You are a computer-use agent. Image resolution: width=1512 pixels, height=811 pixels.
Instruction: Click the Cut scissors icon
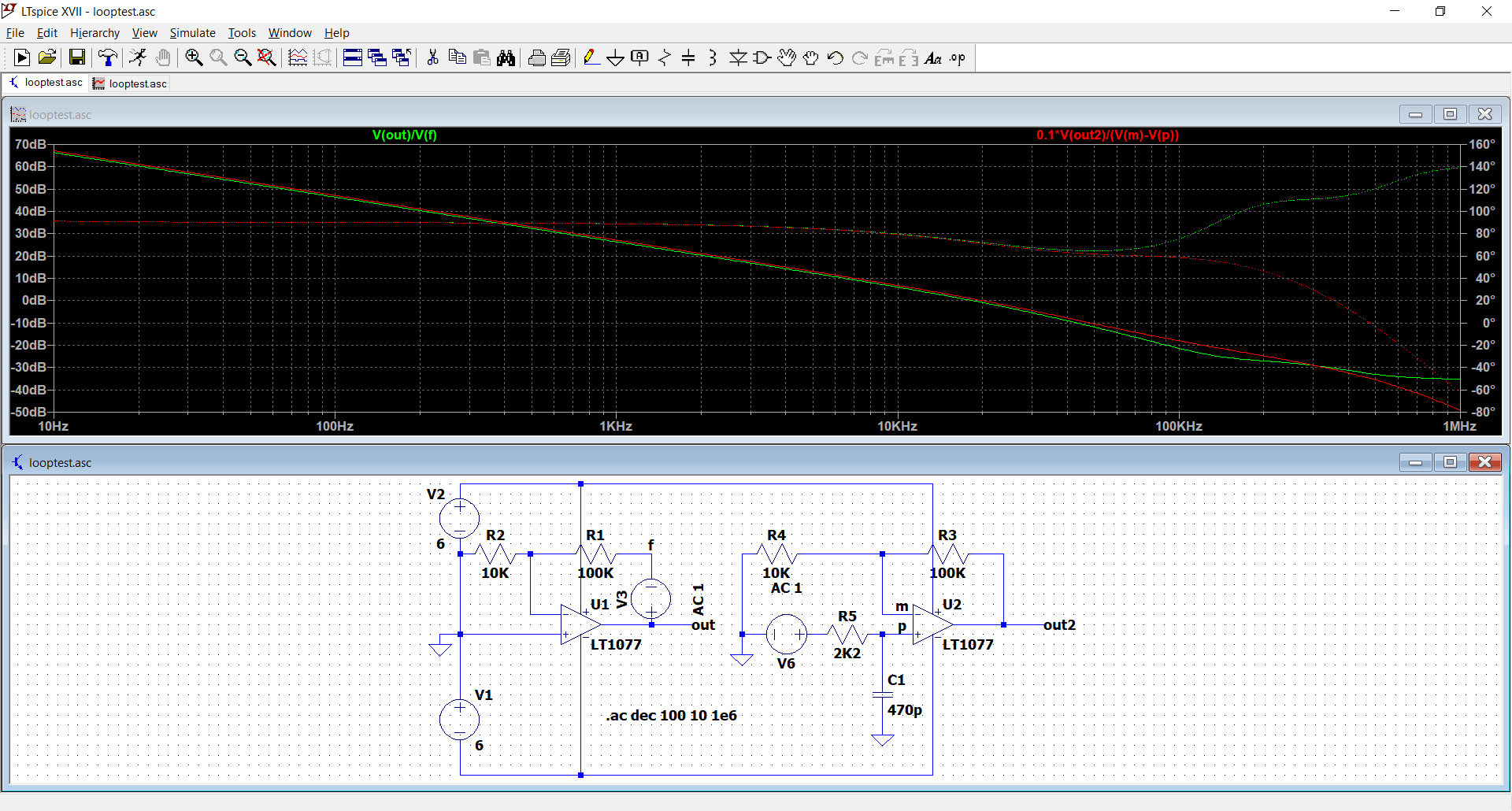tap(432, 57)
